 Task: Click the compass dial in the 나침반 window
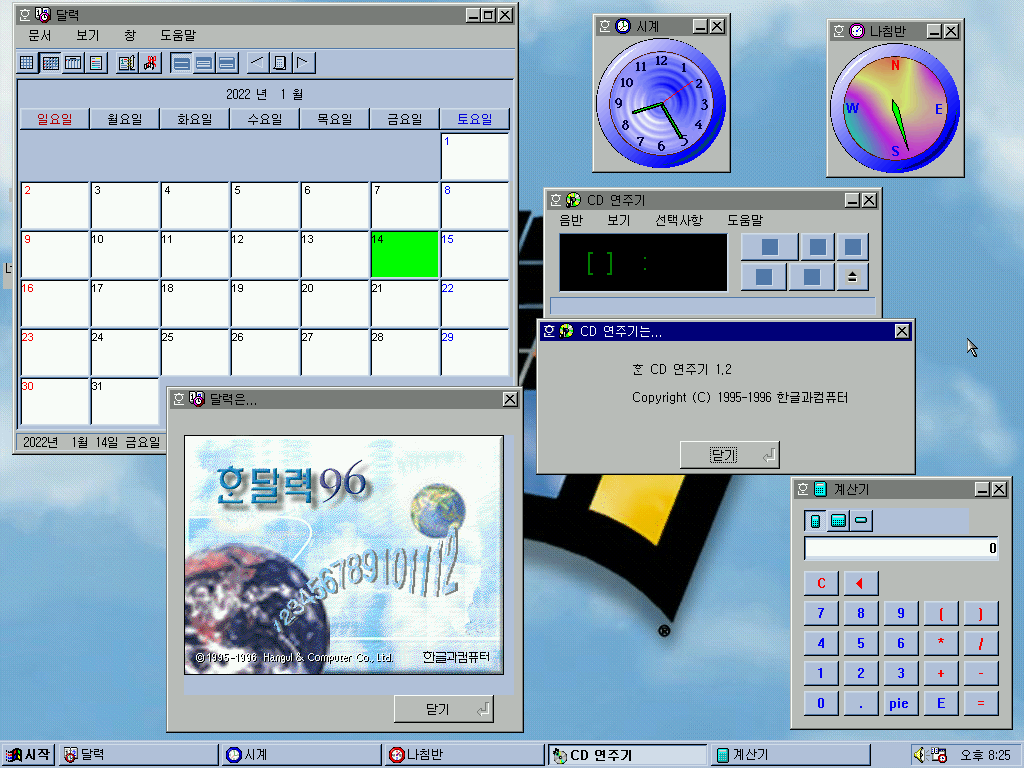[x=895, y=108]
